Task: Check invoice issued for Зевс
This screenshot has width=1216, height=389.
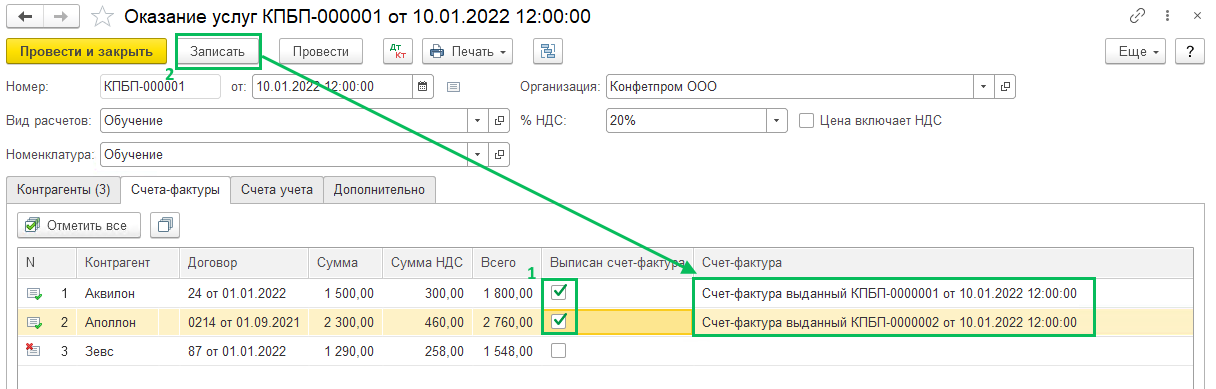Action: [x=560, y=350]
